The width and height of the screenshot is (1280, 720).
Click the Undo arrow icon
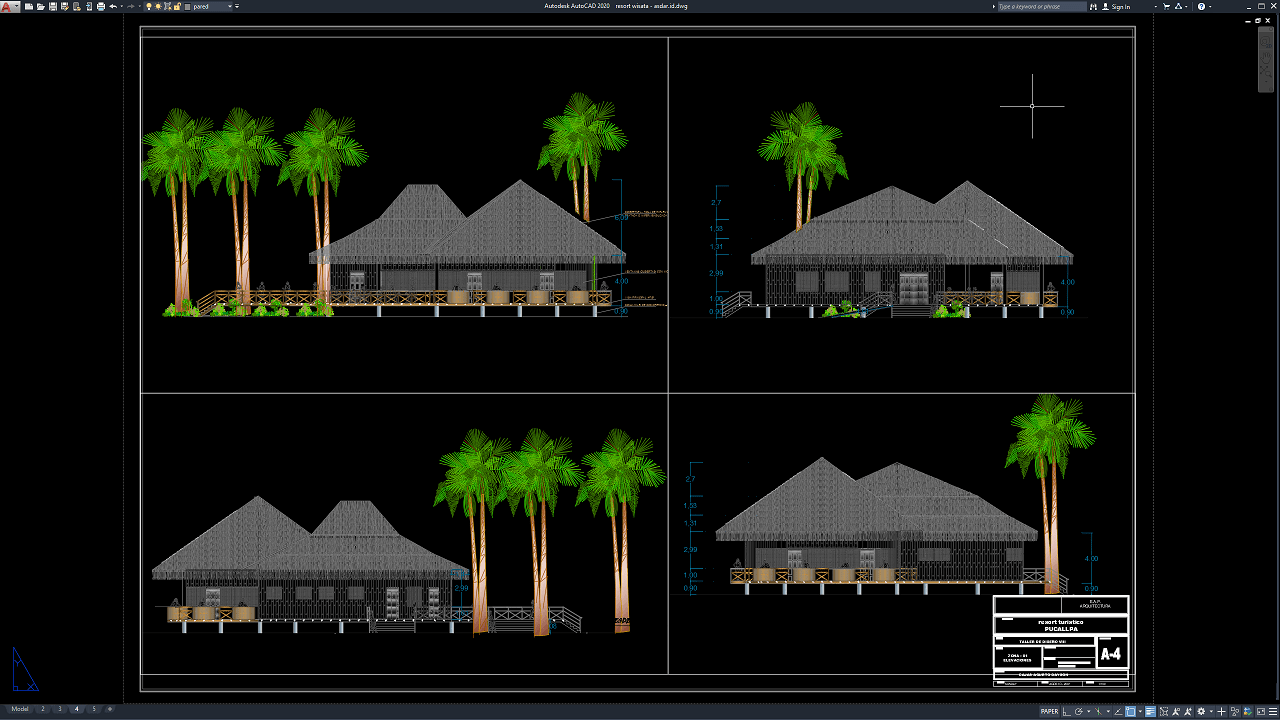113,6
